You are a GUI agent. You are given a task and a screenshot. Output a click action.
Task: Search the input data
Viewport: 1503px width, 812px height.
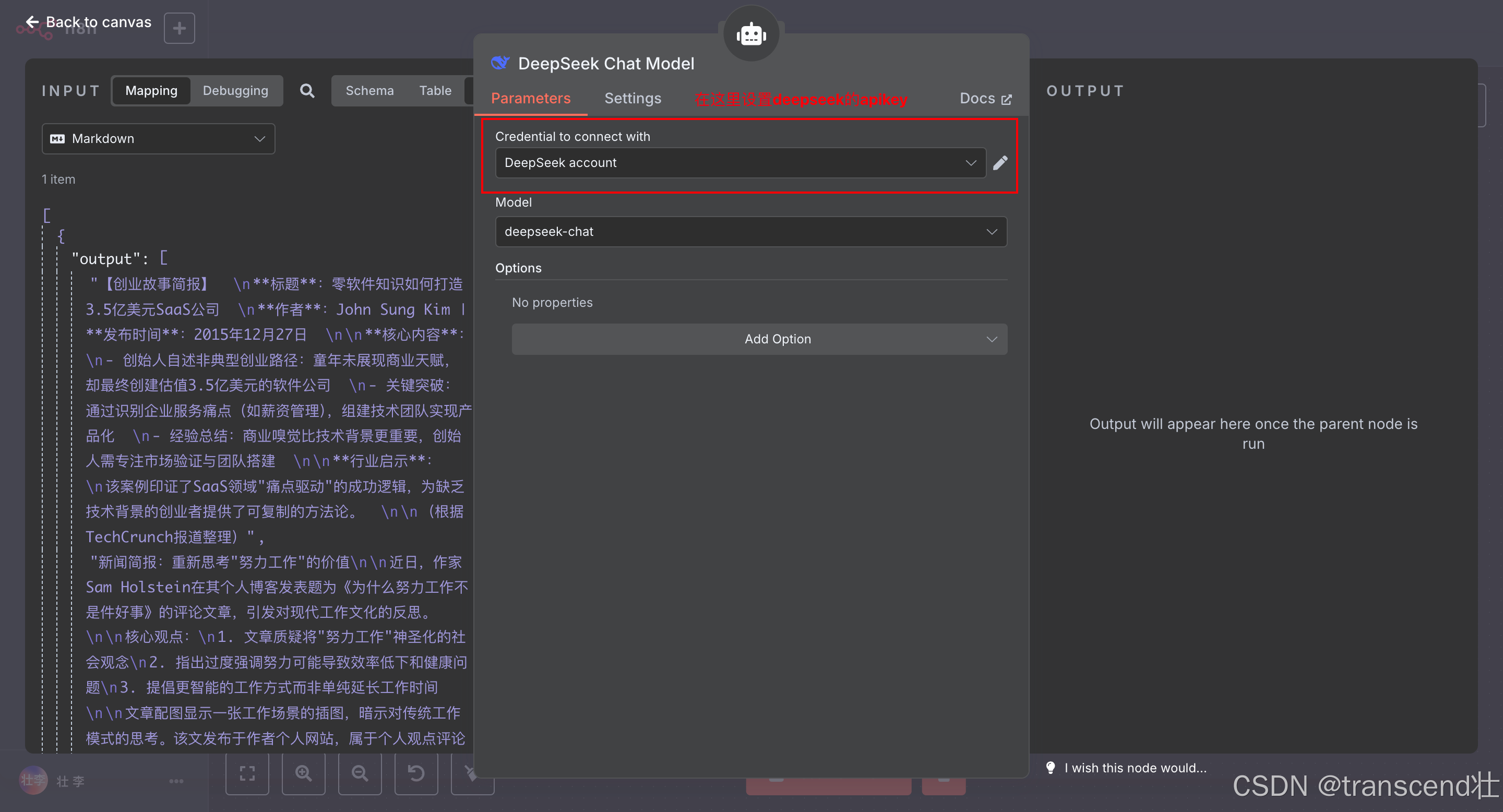(x=307, y=90)
